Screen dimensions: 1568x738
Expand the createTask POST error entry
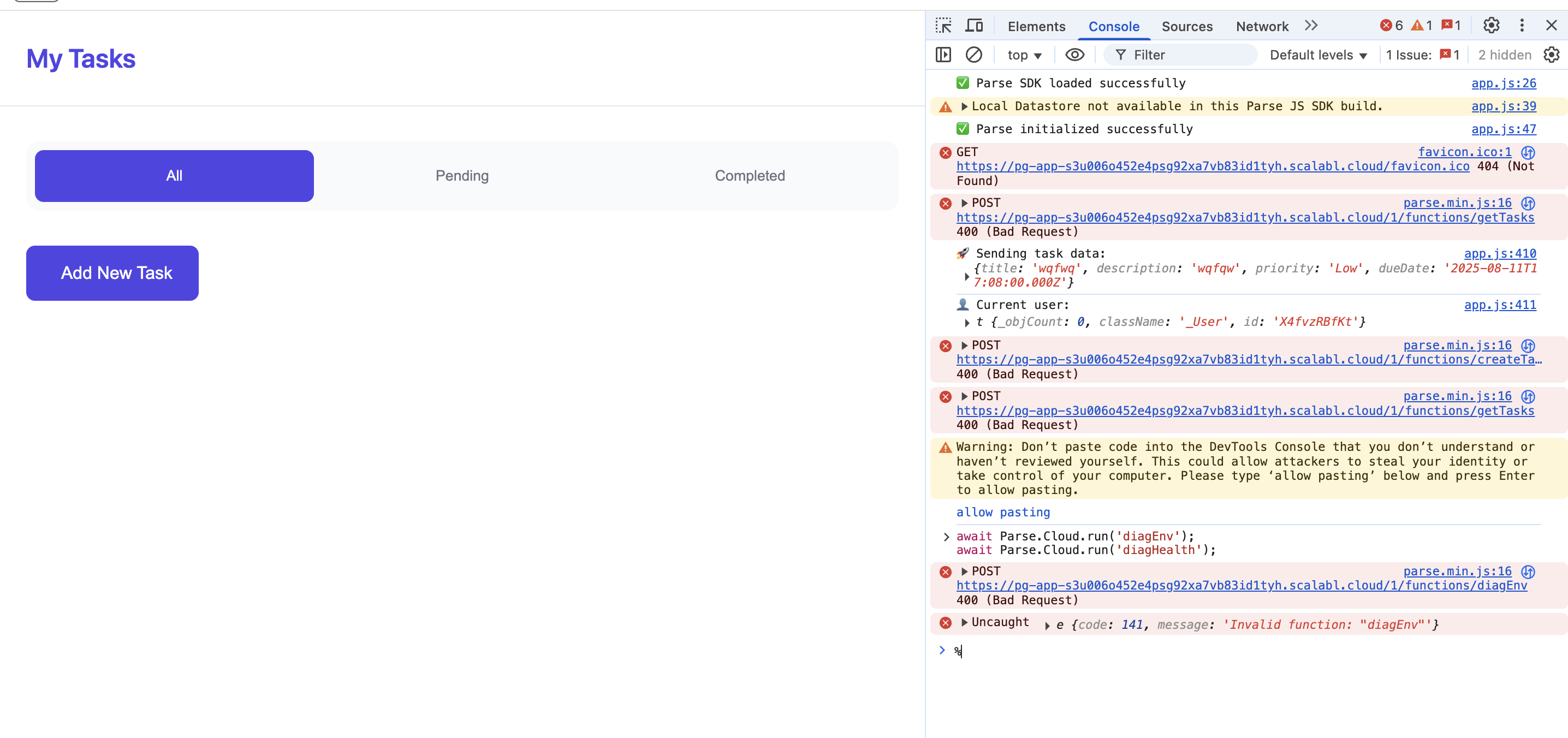click(x=964, y=346)
